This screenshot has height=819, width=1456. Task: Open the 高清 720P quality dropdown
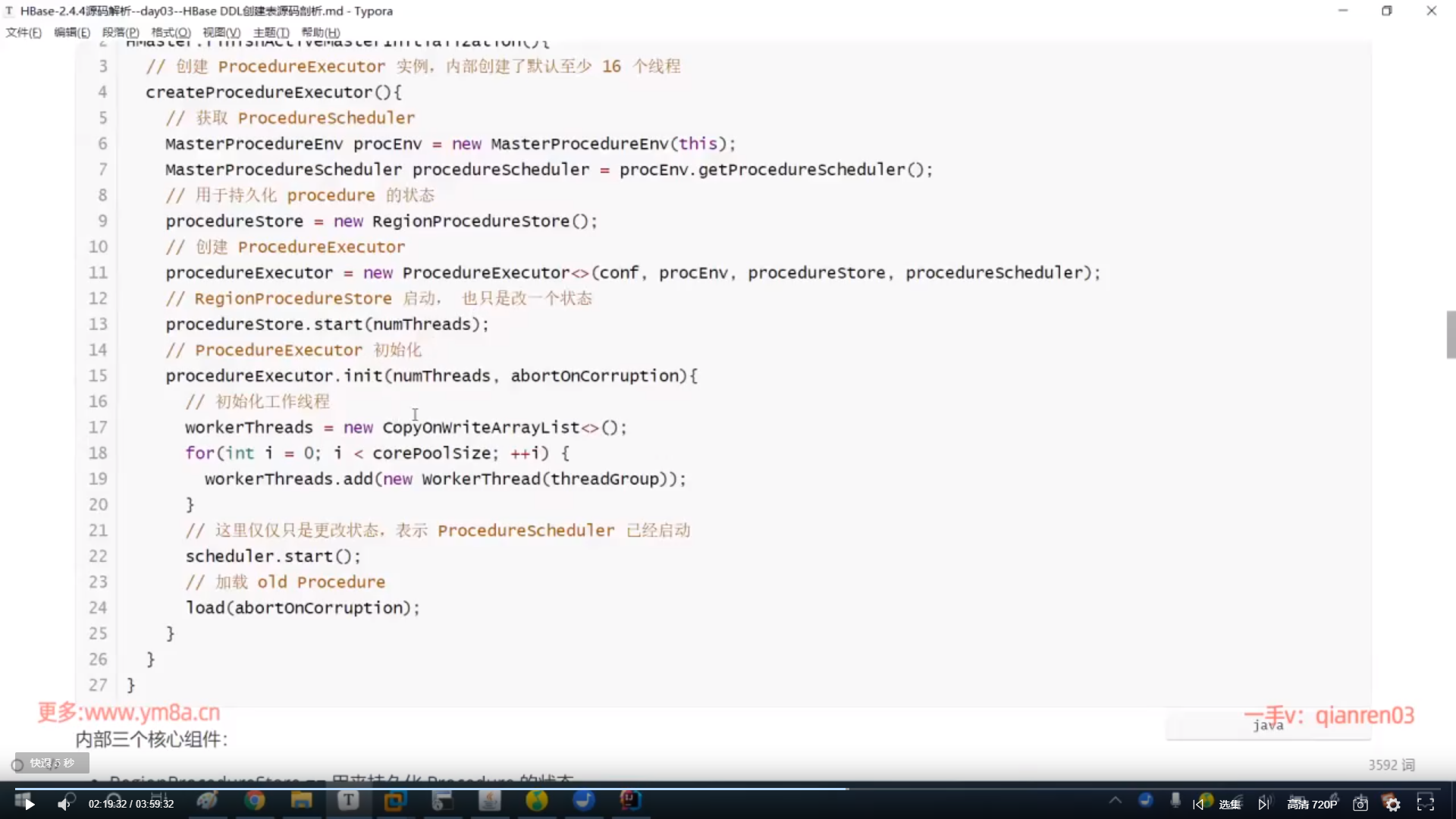click(x=1312, y=804)
